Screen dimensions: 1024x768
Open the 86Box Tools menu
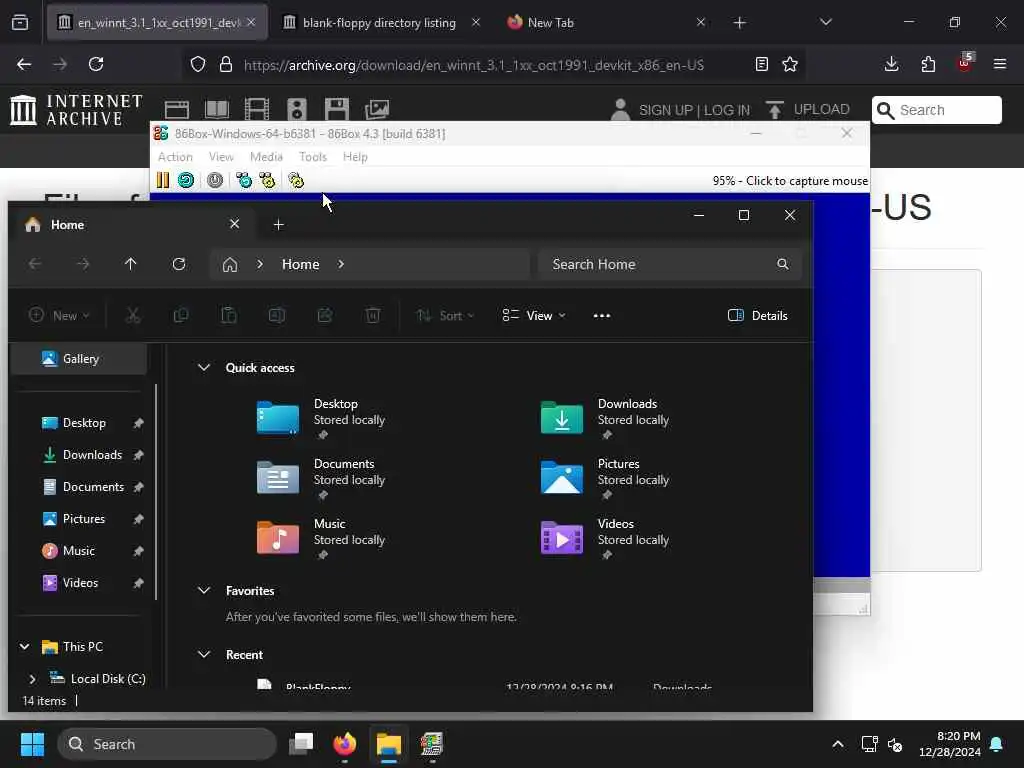313,157
